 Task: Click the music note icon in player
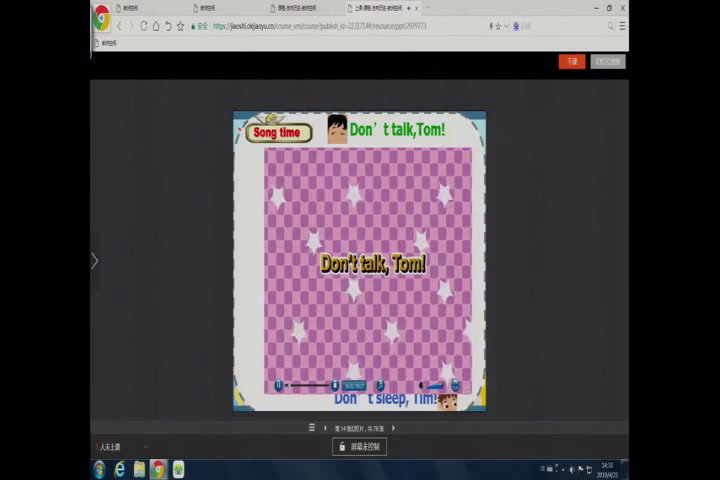coord(380,385)
